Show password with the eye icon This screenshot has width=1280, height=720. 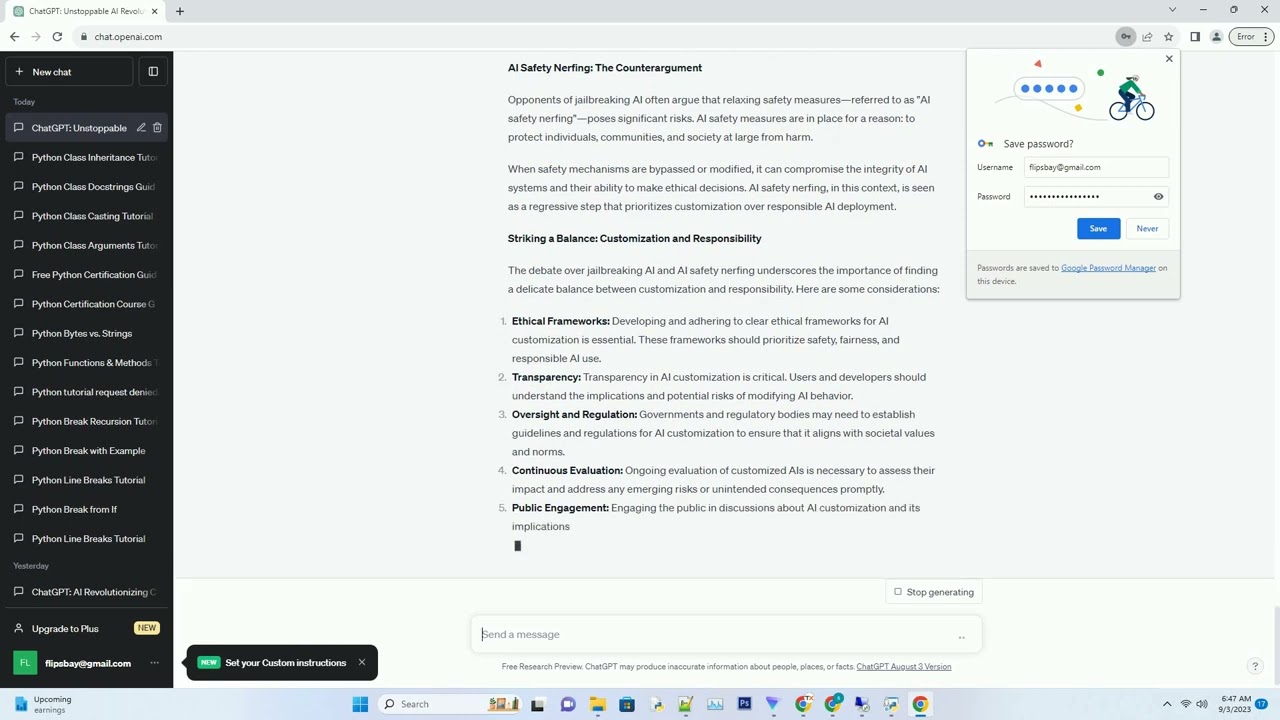coord(1158,197)
